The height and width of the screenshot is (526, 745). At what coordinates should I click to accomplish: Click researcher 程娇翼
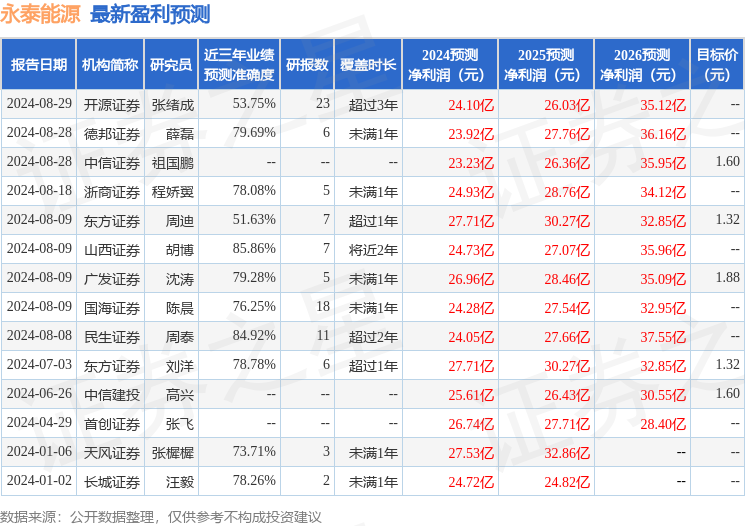click(173, 191)
